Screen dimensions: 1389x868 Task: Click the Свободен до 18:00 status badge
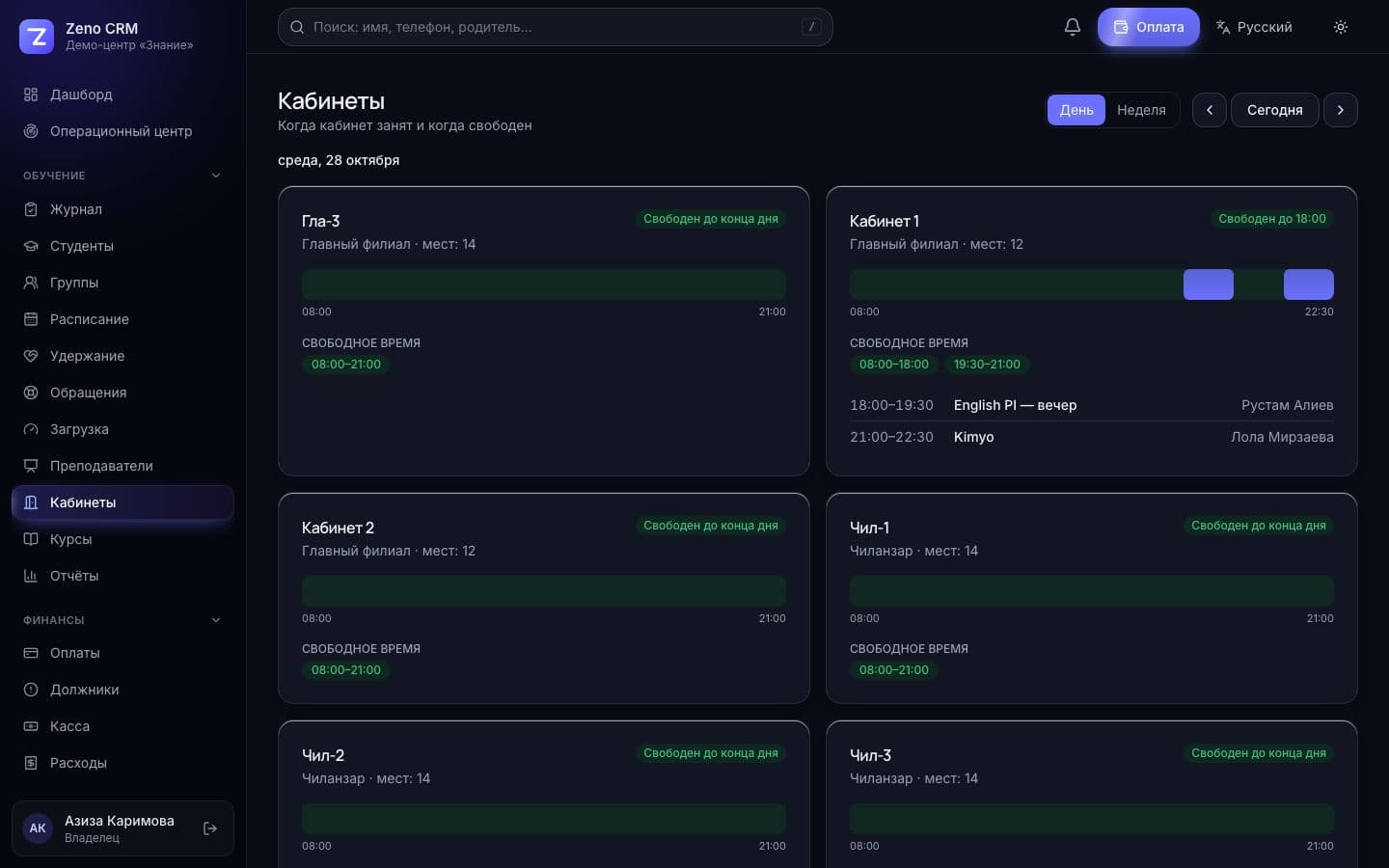tap(1271, 219)
